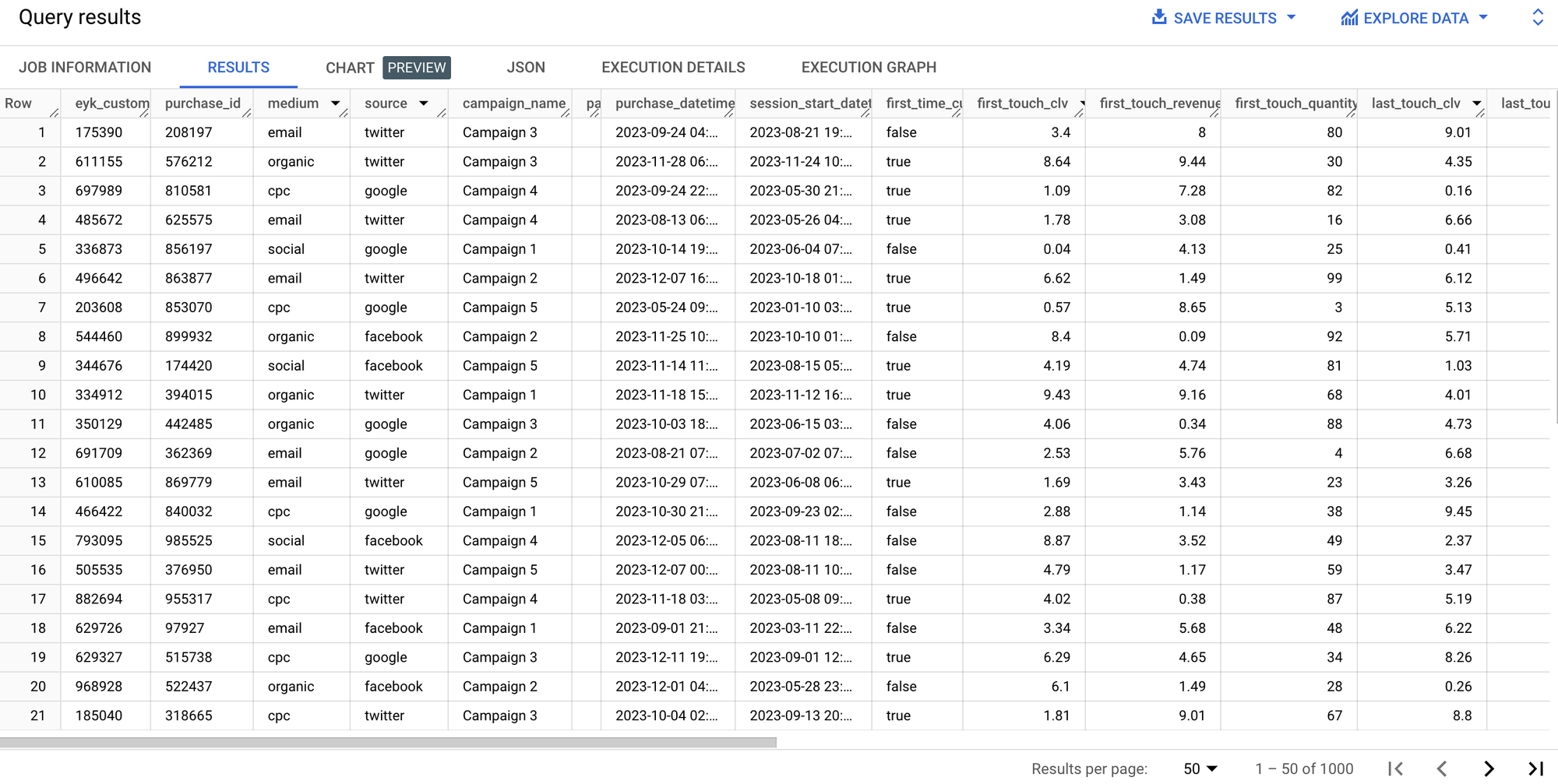Go to the previous results page

[x=1442, y=768]
